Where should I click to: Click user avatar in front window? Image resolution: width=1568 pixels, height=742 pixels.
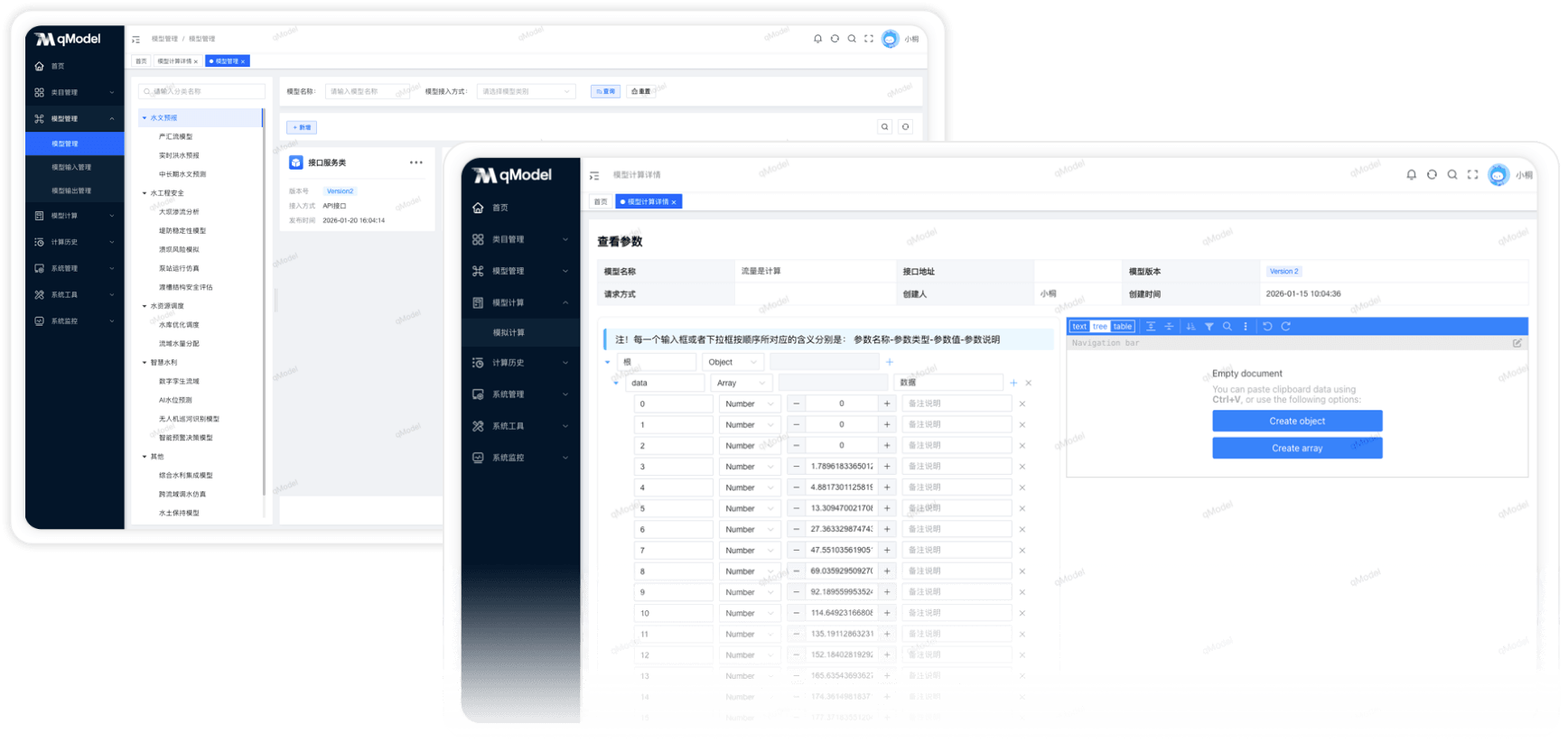tap(1498, 175)
